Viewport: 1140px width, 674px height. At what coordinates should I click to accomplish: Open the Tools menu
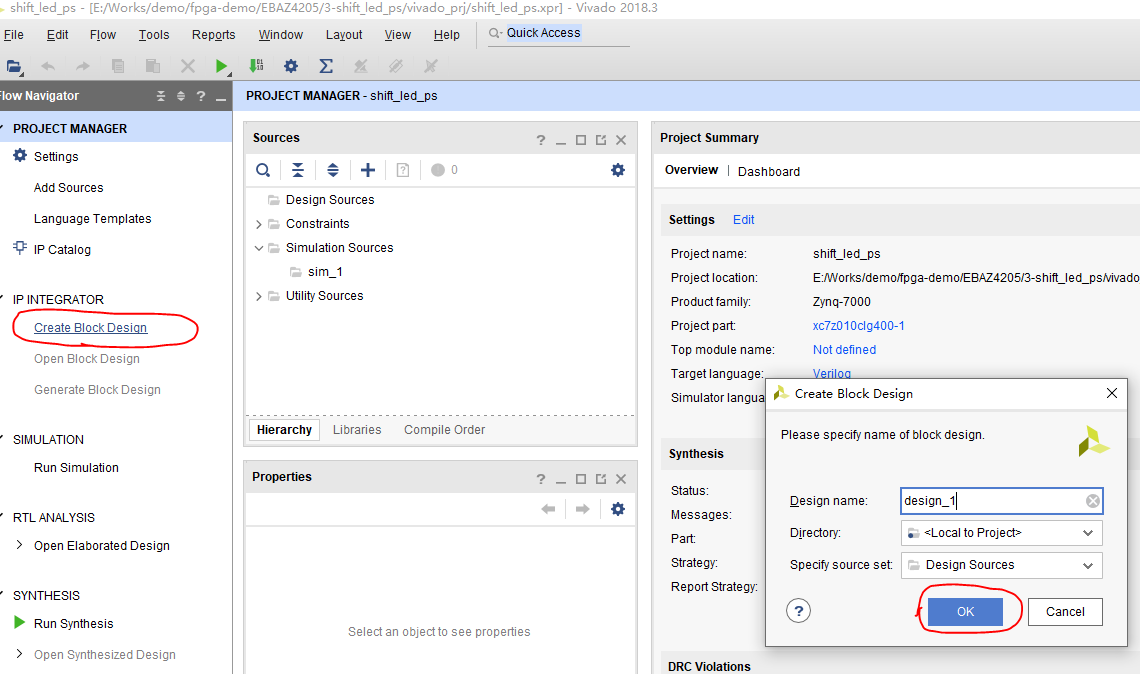coord(153,34)
